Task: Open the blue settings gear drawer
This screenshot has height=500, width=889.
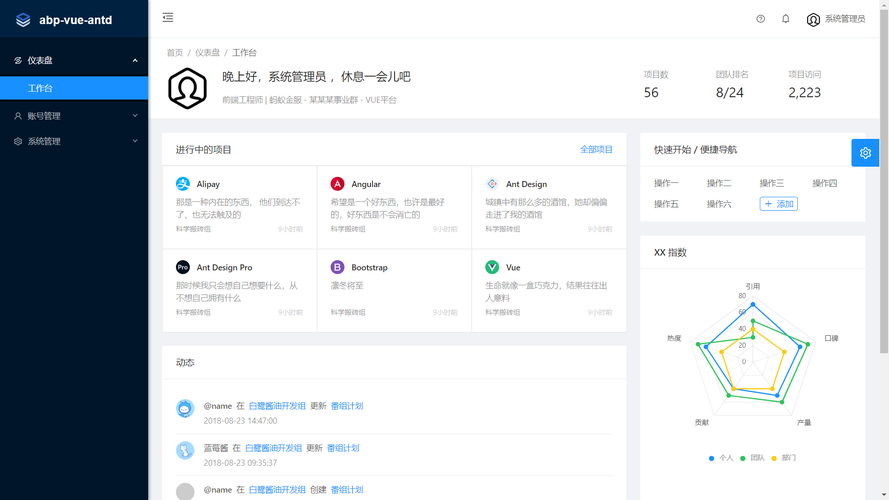Action: click(865, 152)
